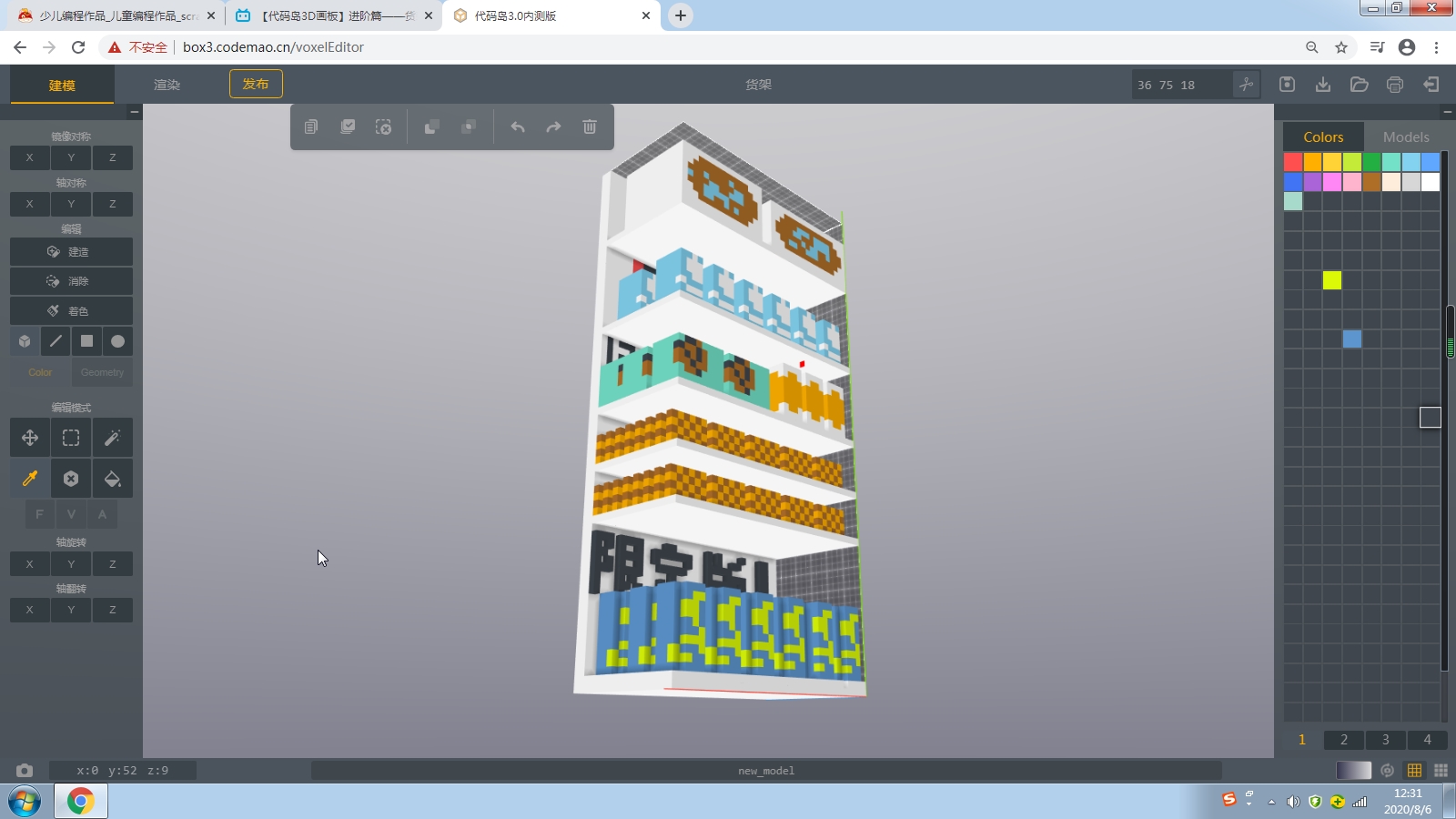Switch to the 建模 modeling tab
This screenshot has width=1456, height=819.
[62, 85]
